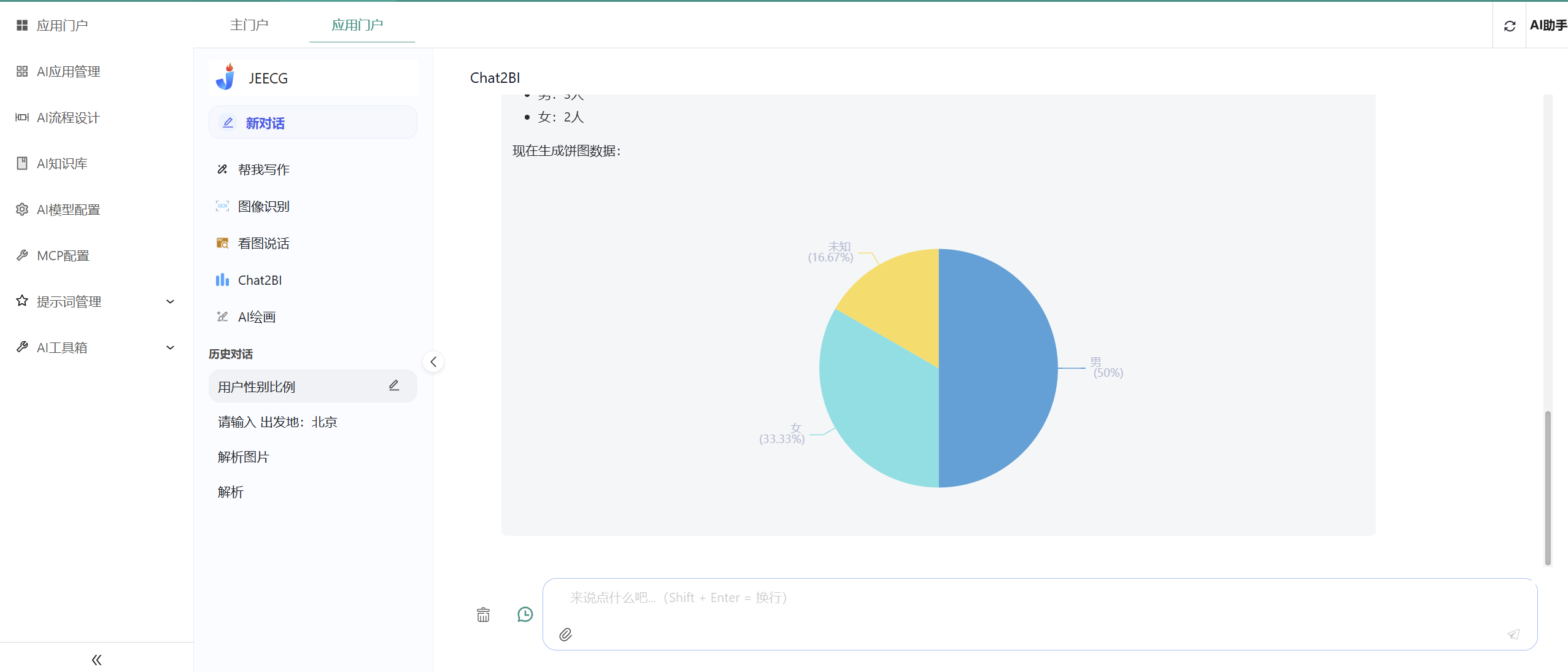Open the 解析图片 history conversation
The image size is (1568, 672).
[x=243, y=457]
